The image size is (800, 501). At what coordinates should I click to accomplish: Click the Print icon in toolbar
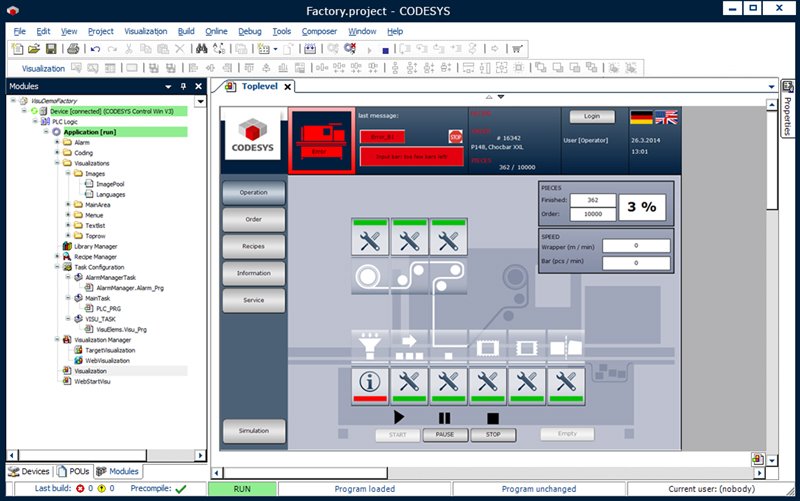pos(73,48)
